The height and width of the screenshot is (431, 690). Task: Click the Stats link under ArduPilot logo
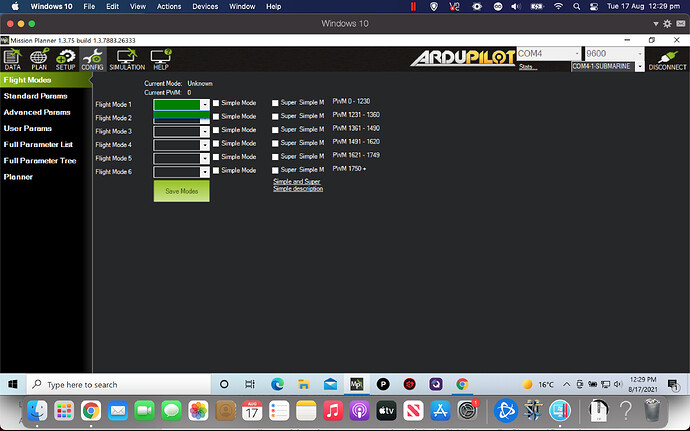pos(527,67)
